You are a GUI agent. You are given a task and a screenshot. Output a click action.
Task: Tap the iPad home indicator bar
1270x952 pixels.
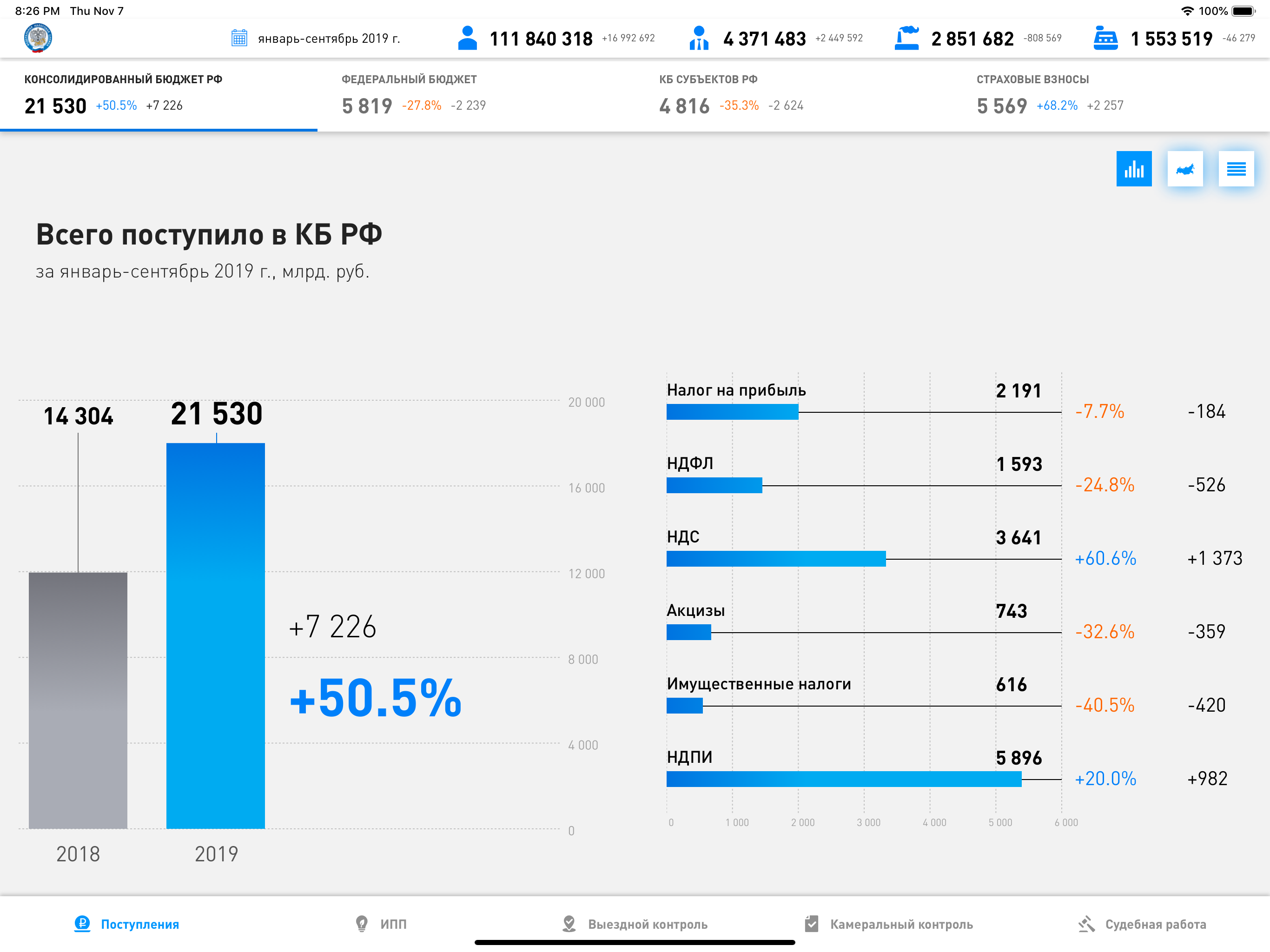pos(635,942)
